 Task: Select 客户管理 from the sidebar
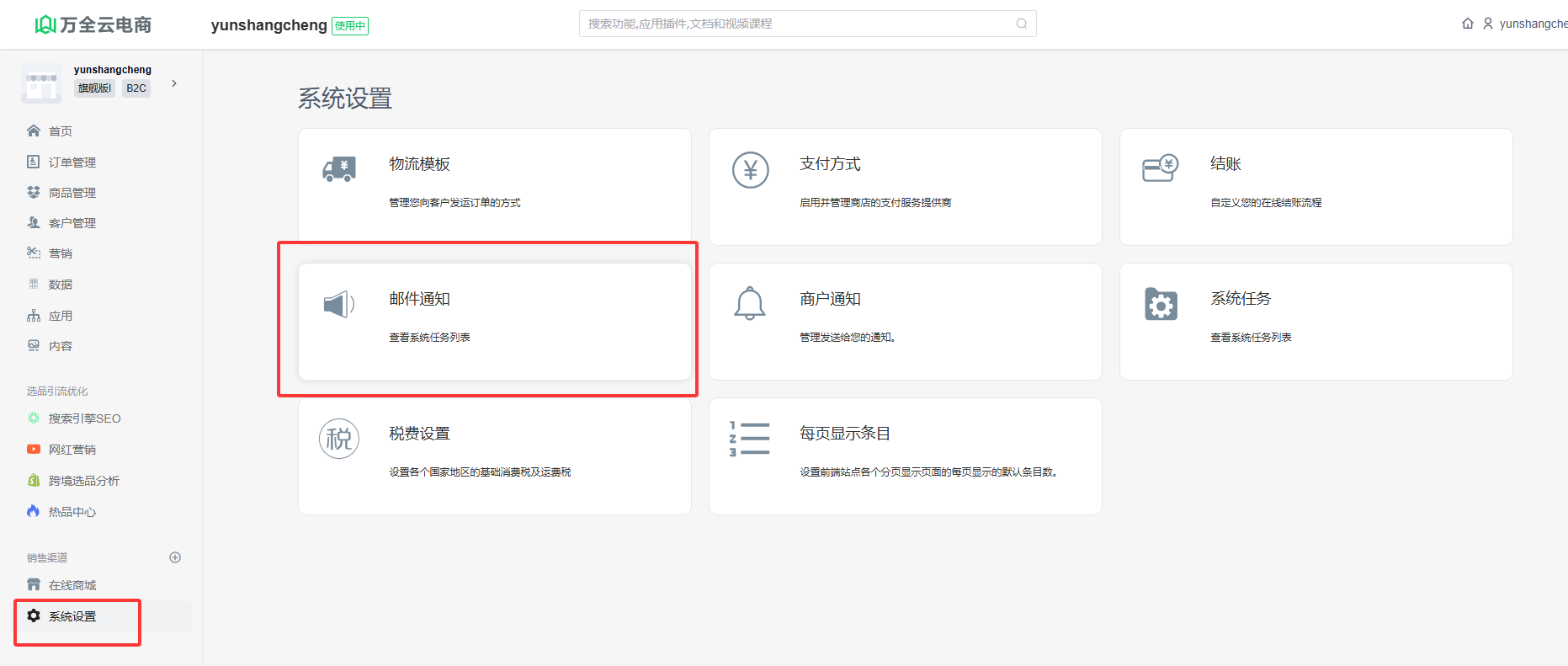pyautogui.click(x=72, y=223)
